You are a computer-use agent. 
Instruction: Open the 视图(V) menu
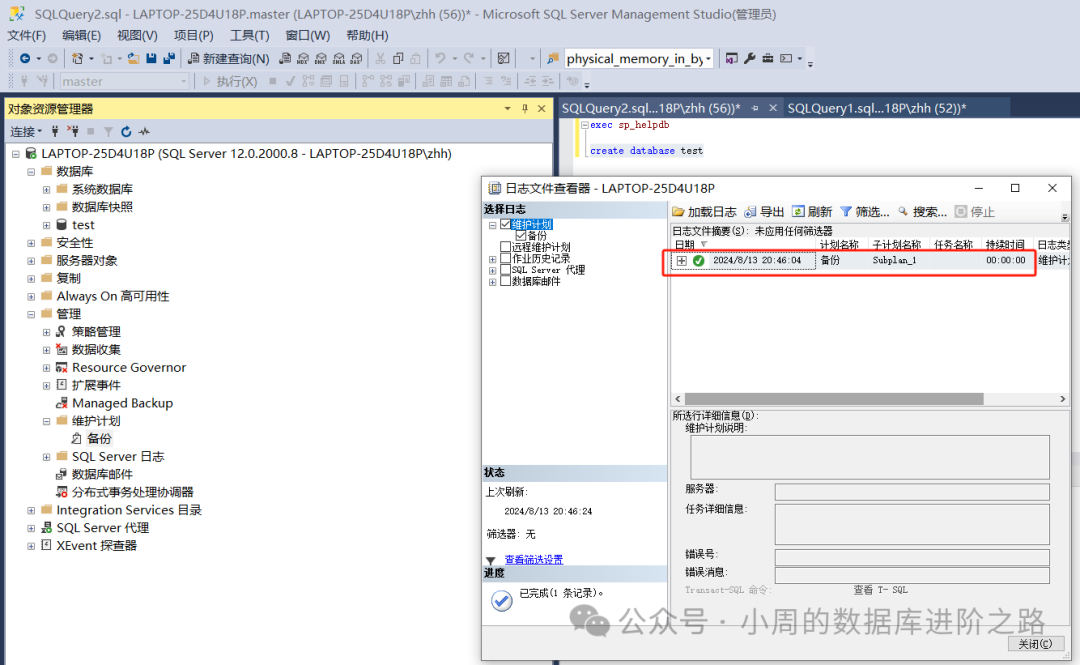[137, 35]
